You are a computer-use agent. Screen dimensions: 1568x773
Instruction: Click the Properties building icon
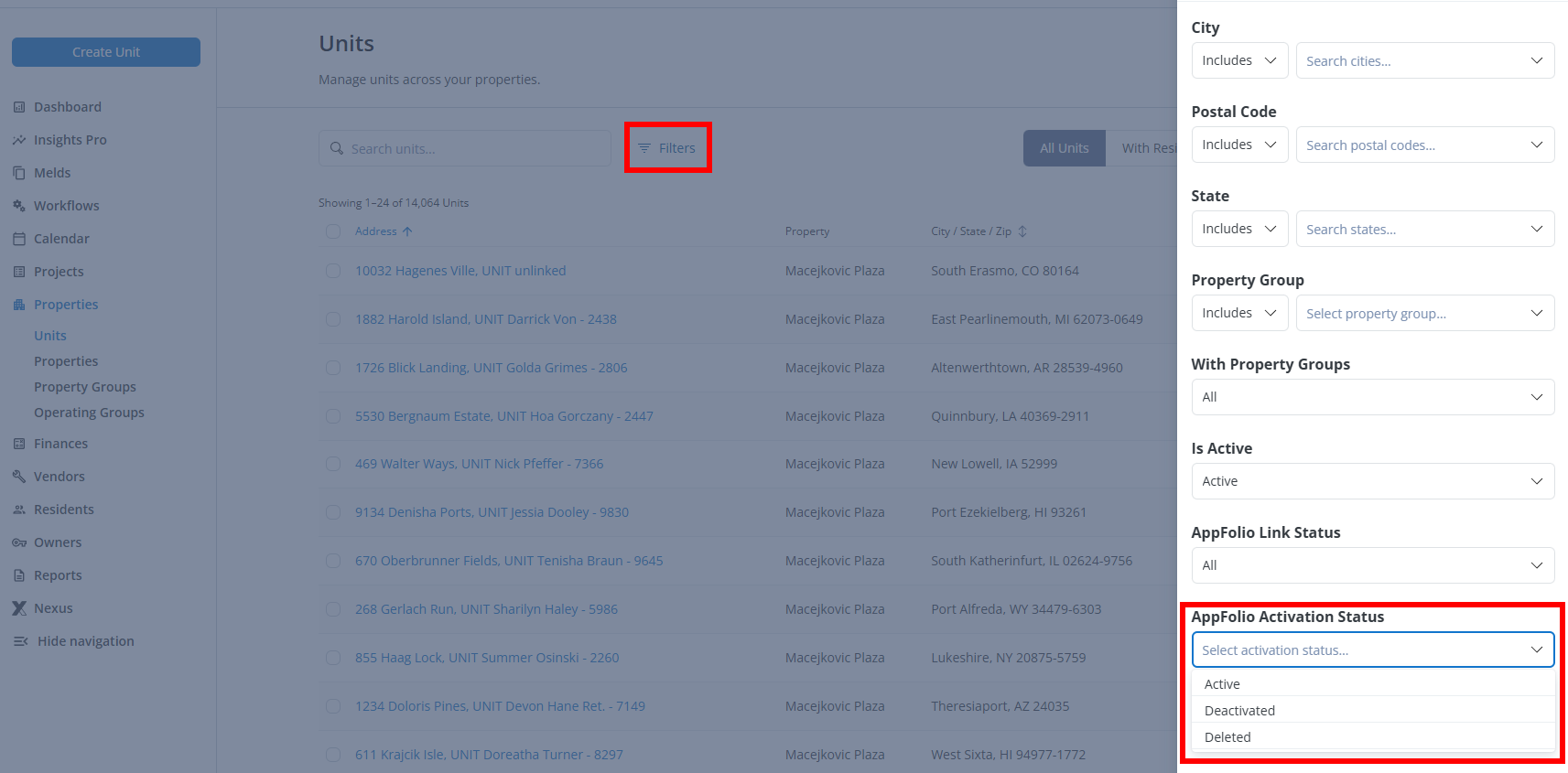[19, 305]
